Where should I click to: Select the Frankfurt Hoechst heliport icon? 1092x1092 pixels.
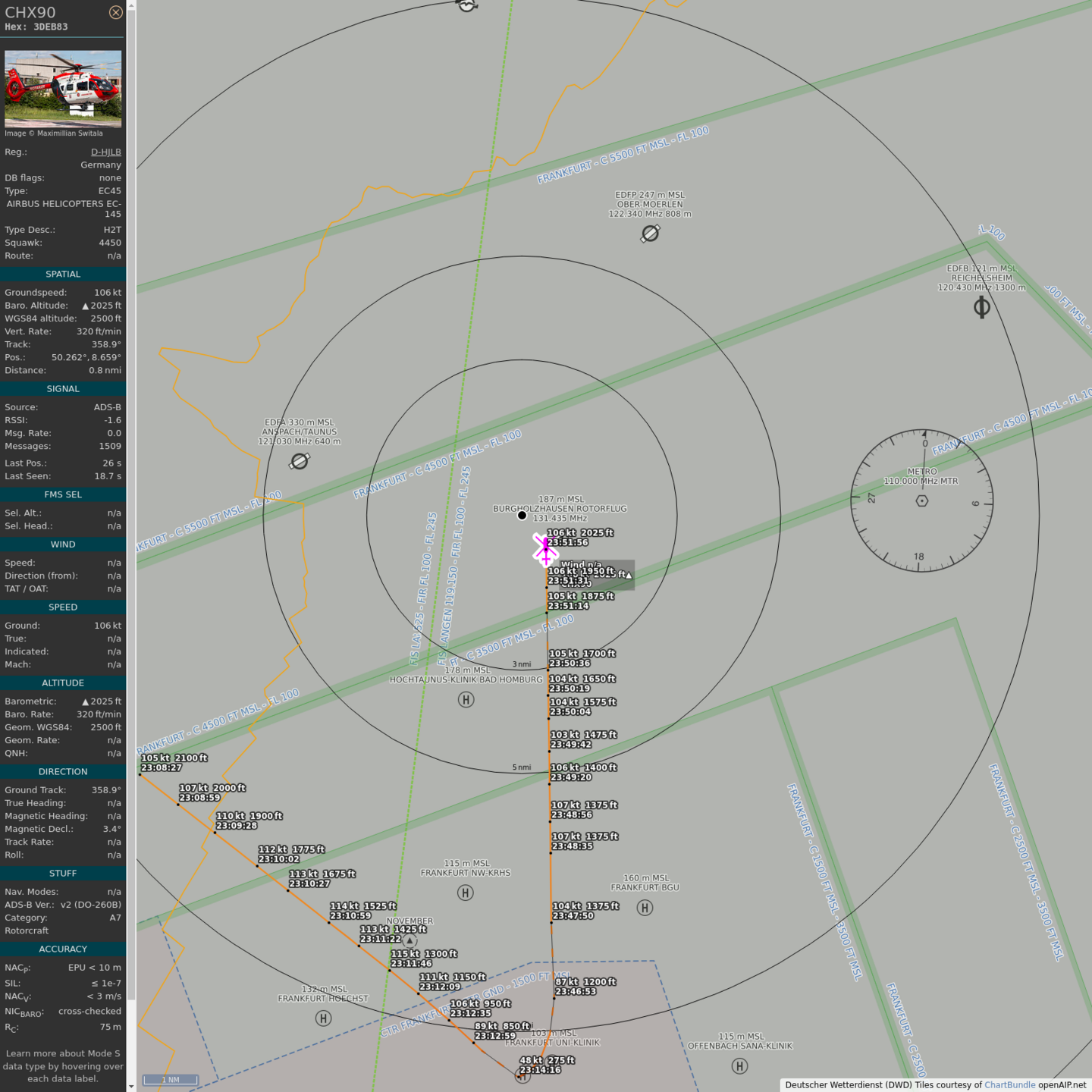(324, 1018)
